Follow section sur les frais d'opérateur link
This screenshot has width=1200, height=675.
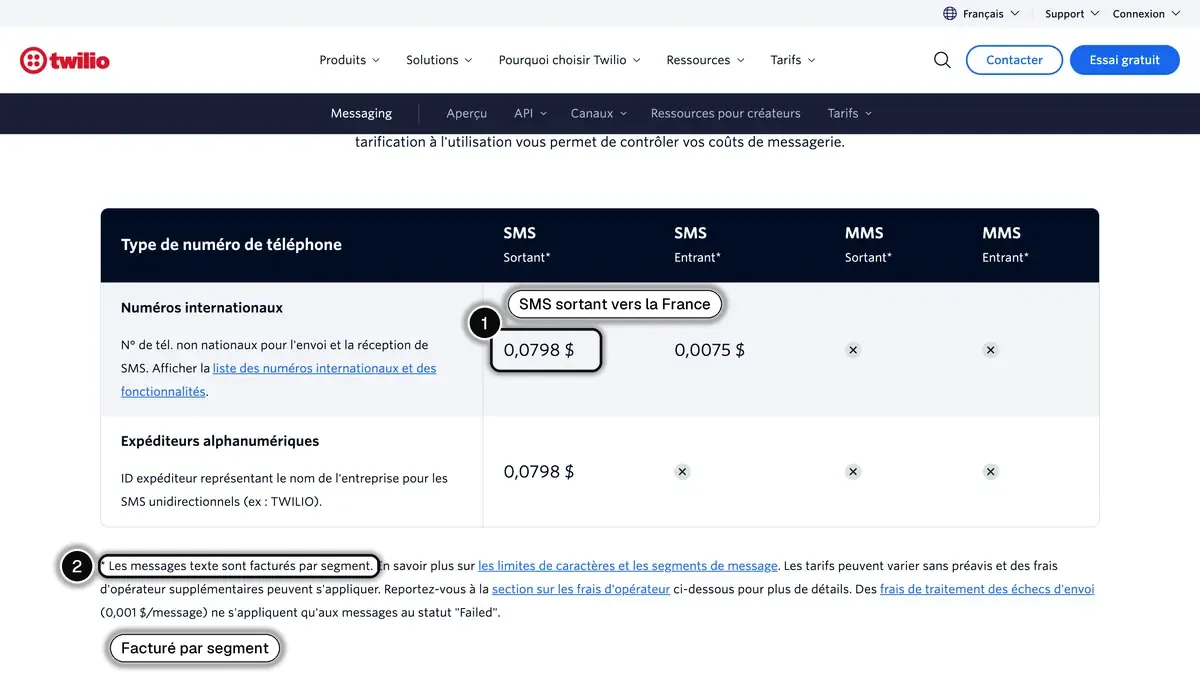(581, 590)
